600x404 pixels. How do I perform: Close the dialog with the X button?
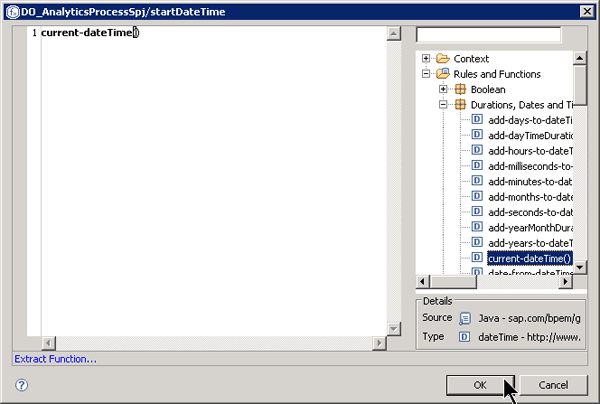tap(587, 11)
